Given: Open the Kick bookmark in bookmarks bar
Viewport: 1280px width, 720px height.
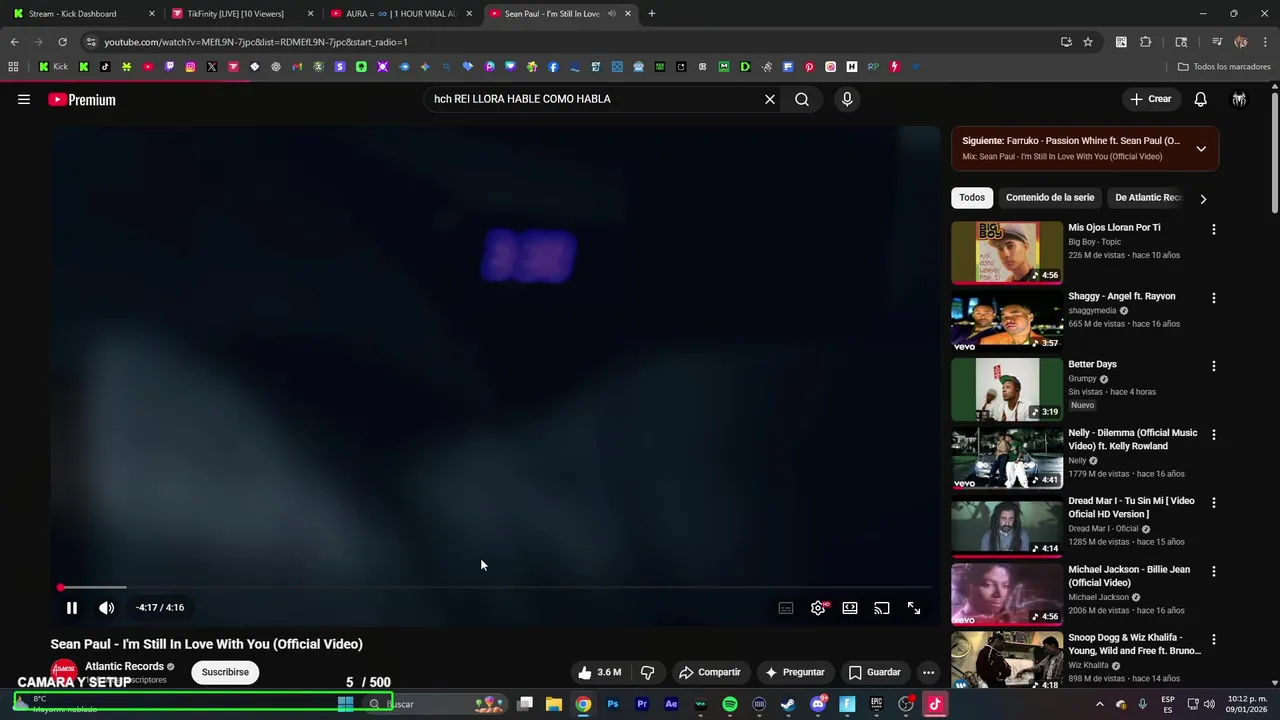Looking at the screenshot, I should 54,67.
